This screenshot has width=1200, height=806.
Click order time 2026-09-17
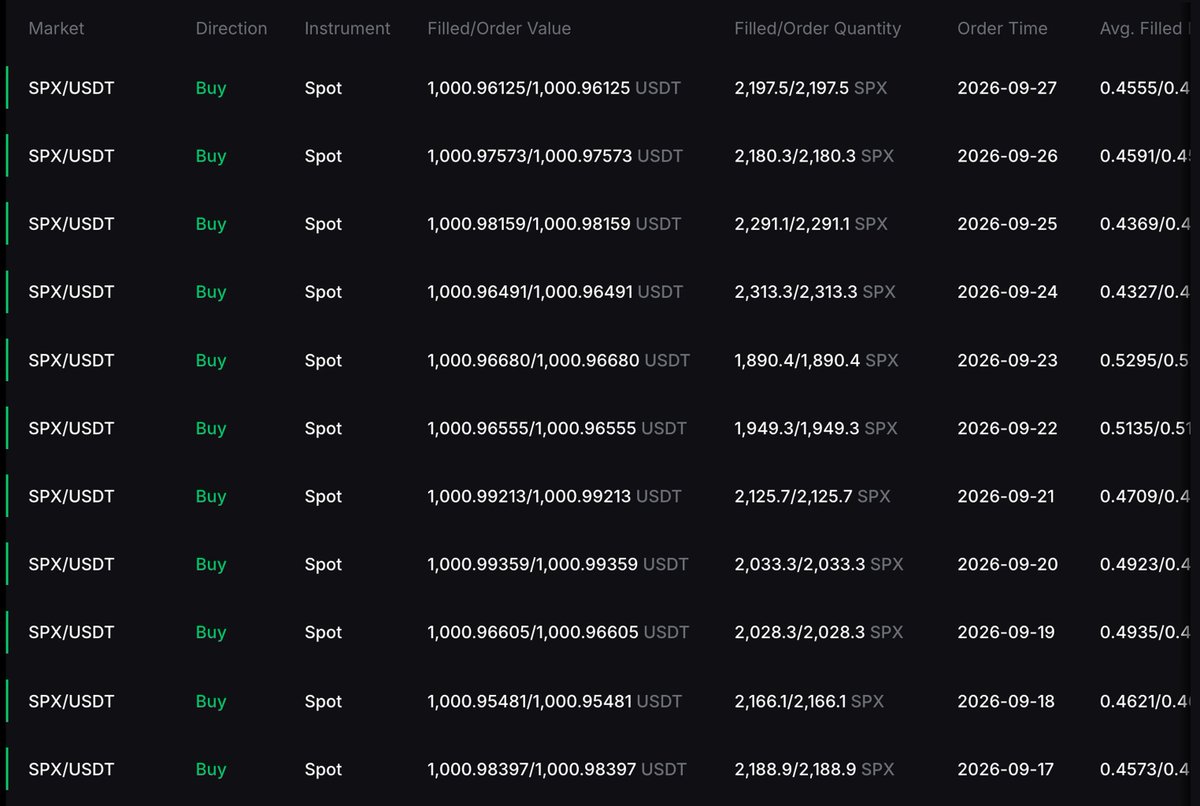[x=1006, y=769]
